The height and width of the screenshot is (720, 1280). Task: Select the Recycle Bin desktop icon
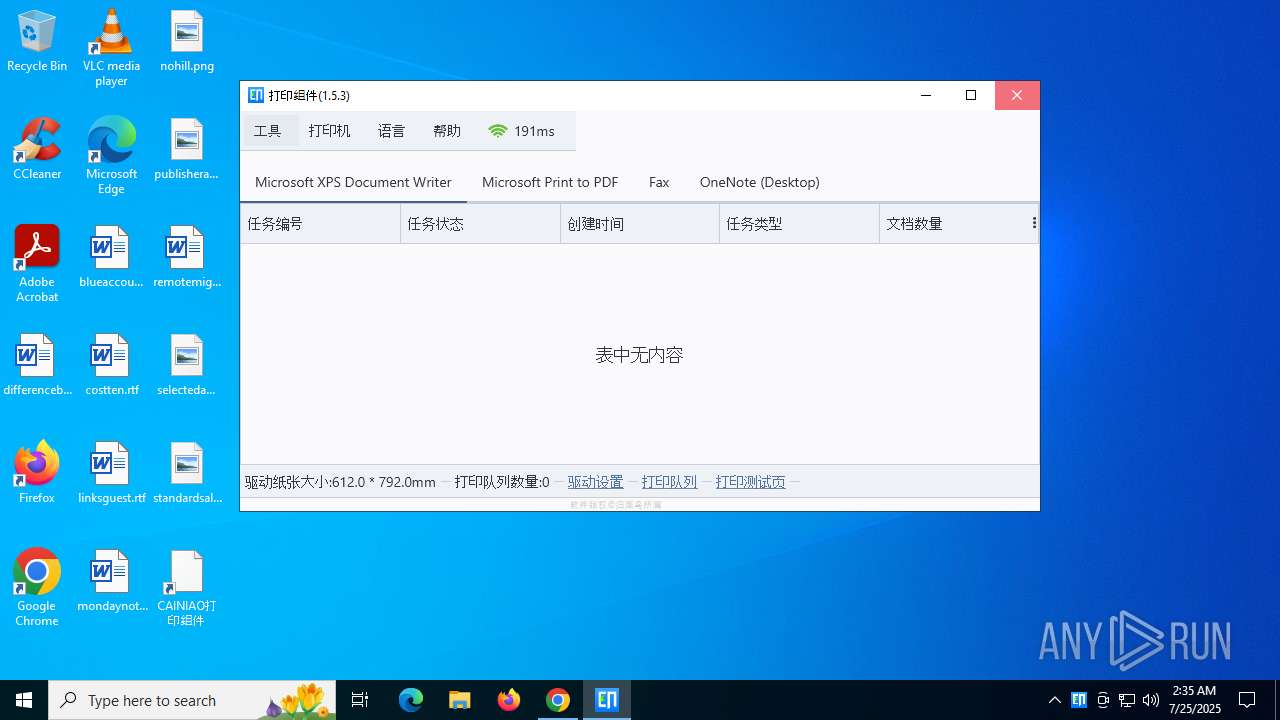coord(37,42)
